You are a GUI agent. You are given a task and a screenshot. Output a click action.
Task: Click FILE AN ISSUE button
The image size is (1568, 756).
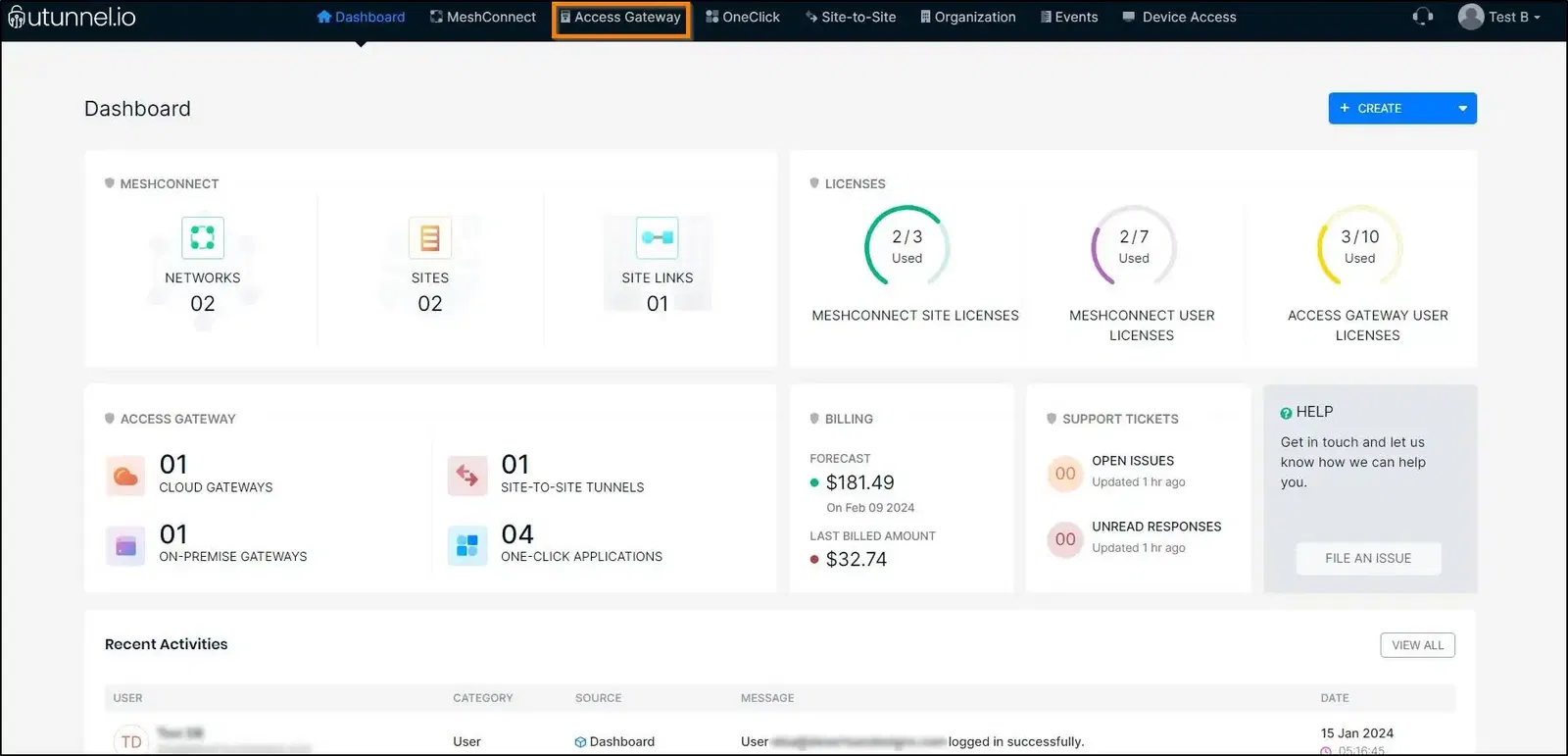click(1368, 558)
